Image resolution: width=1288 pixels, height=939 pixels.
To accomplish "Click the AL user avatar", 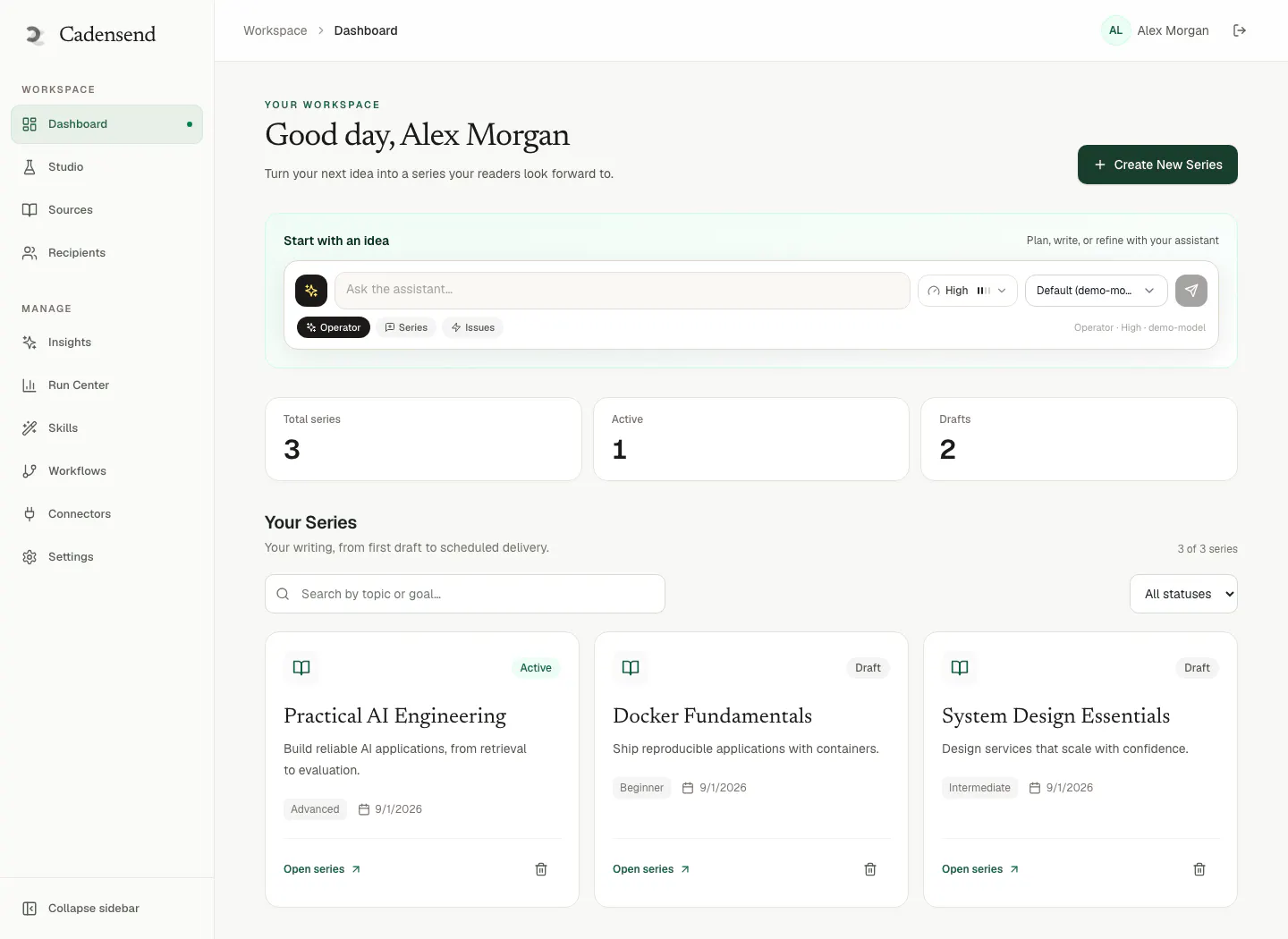I will coord(1115,30).
